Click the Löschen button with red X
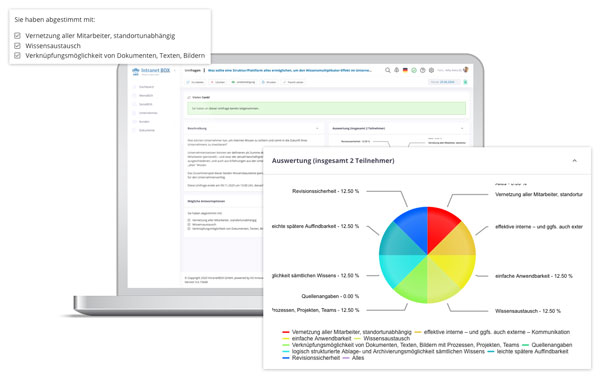Image resolution: width=600 pixels, height=378 pixels. coord(218,82)
